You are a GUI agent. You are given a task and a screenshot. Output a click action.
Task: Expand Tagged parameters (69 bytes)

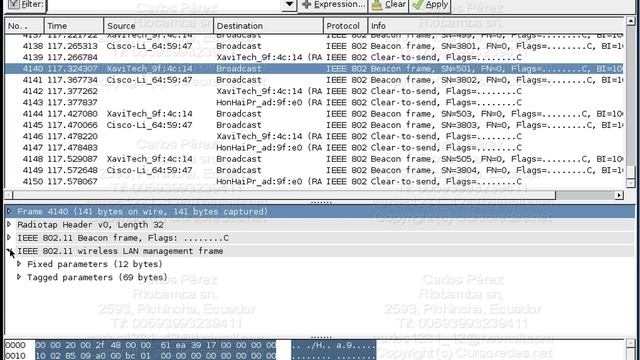(19, 277)
